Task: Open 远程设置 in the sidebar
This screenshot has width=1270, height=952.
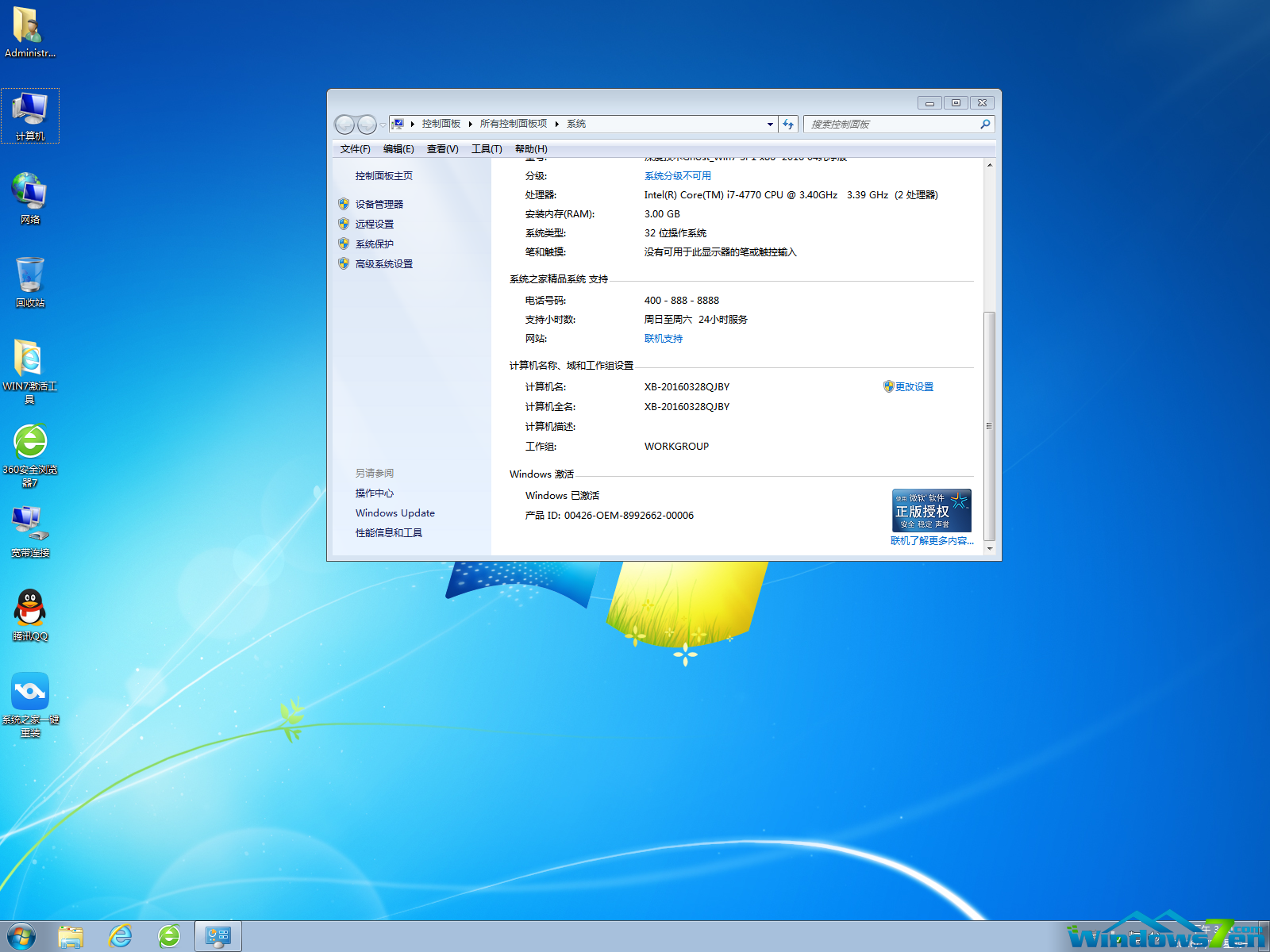Action: pyautogui.click(x=374, y=224)
